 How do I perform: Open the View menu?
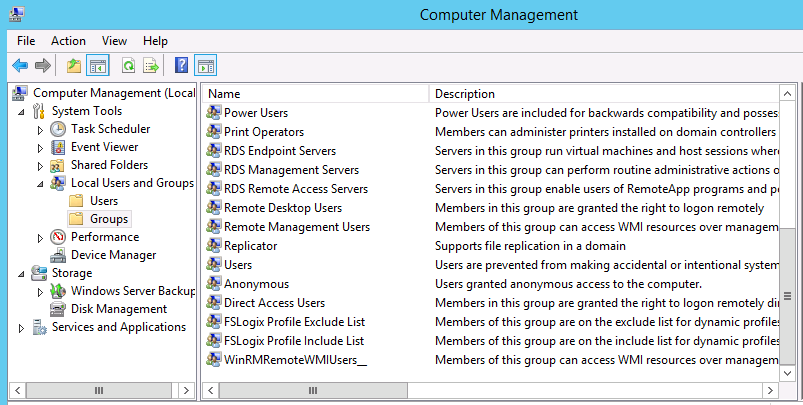pyautogui.click(x=114, y=41)
